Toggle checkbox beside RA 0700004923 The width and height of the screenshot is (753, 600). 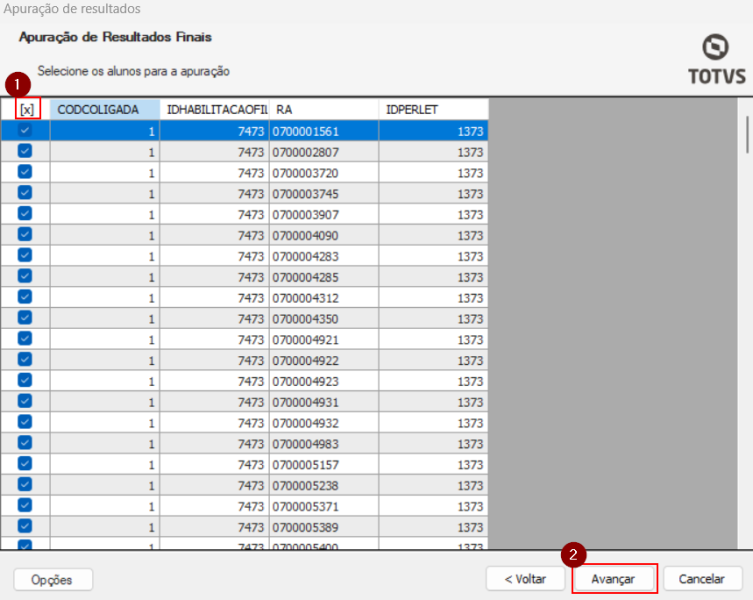[x=25, y=380]
